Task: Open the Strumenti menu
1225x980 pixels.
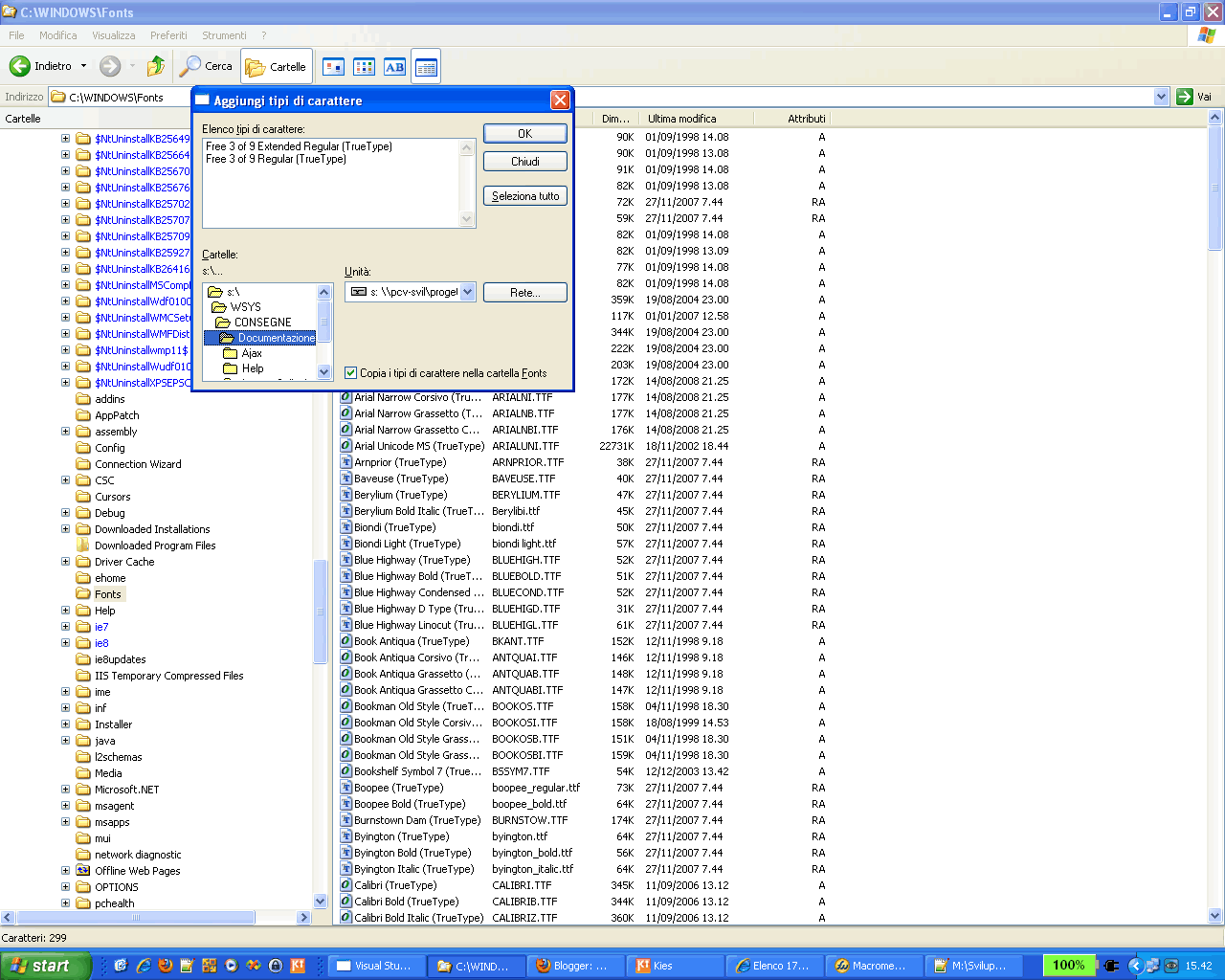Action: click(224, 35)
